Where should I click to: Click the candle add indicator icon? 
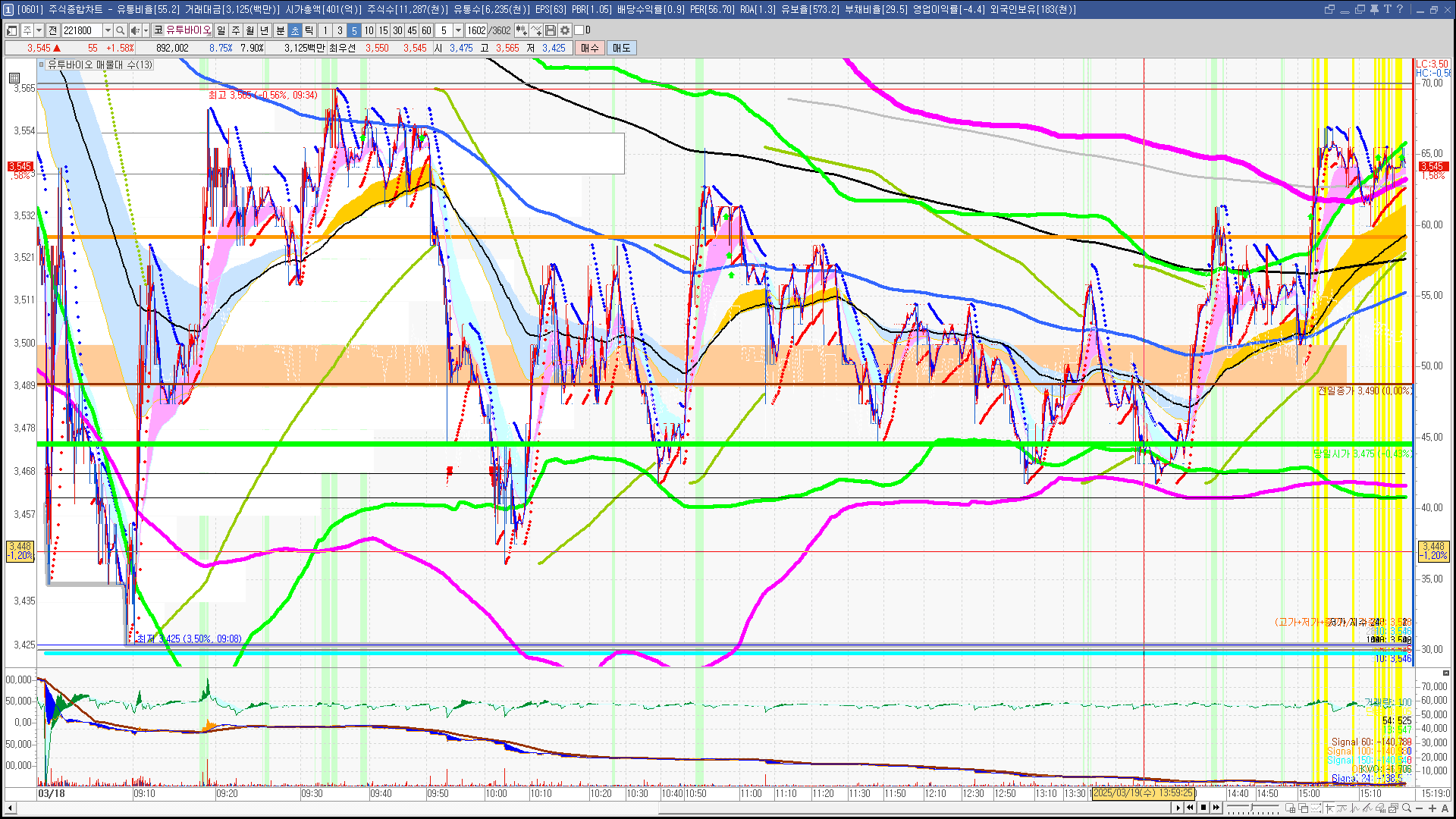coord(522,30)
